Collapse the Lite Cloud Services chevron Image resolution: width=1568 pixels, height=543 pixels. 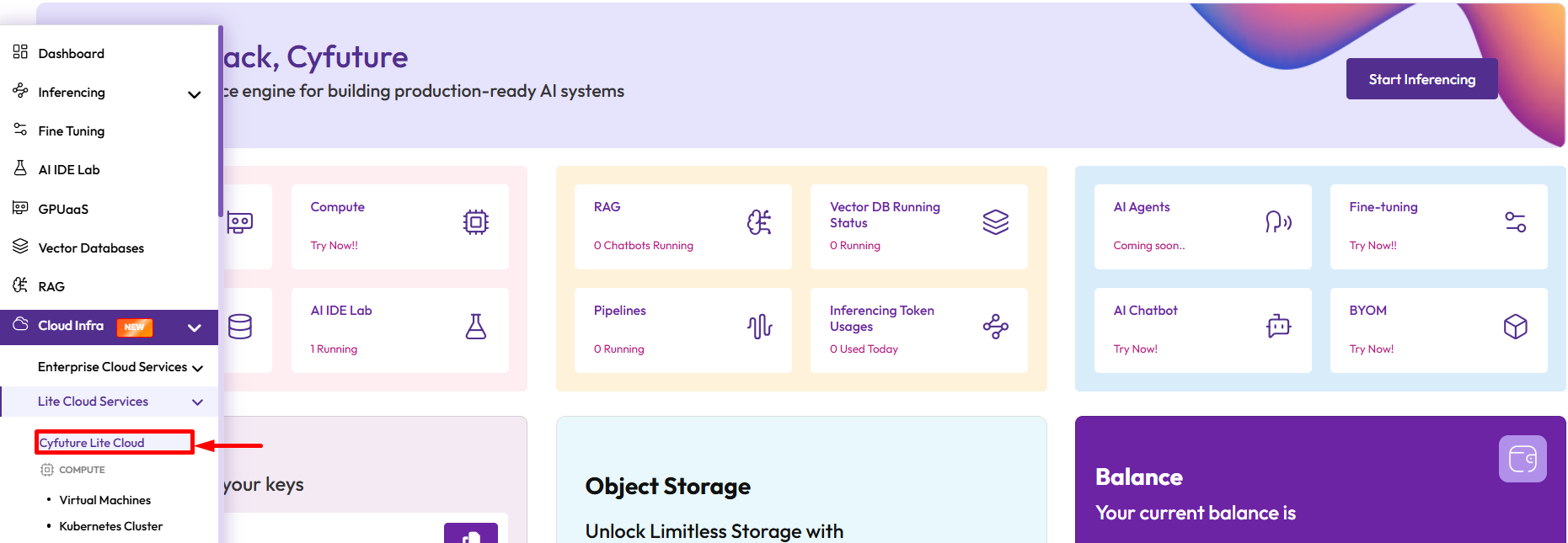point(198,402)
